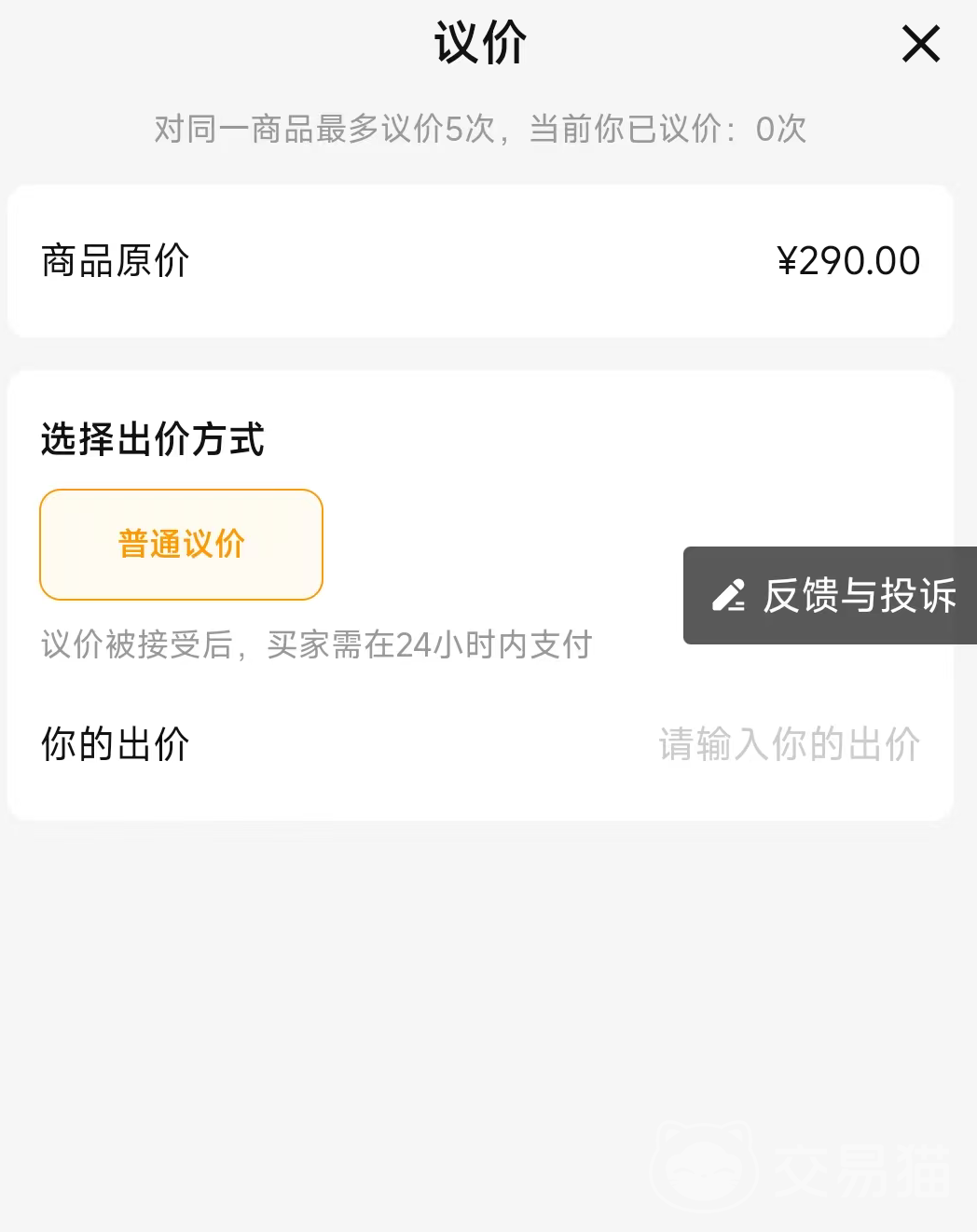977x1232 pixels.
Task: Click the 议价被接受后 hint beginning
Action: [x=136, y=644]
